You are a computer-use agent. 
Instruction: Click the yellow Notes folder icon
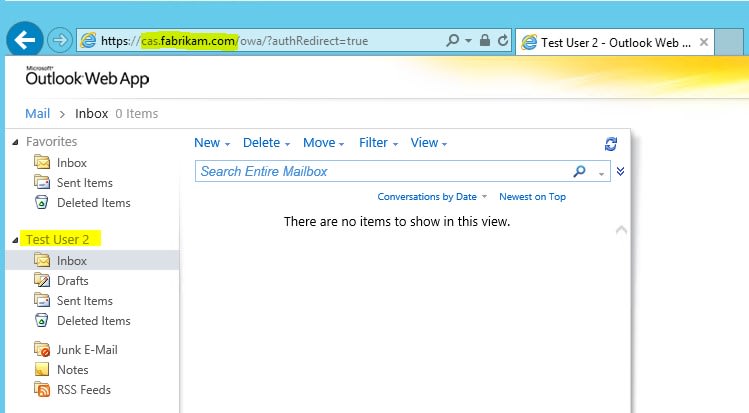(x=42, y=369)
